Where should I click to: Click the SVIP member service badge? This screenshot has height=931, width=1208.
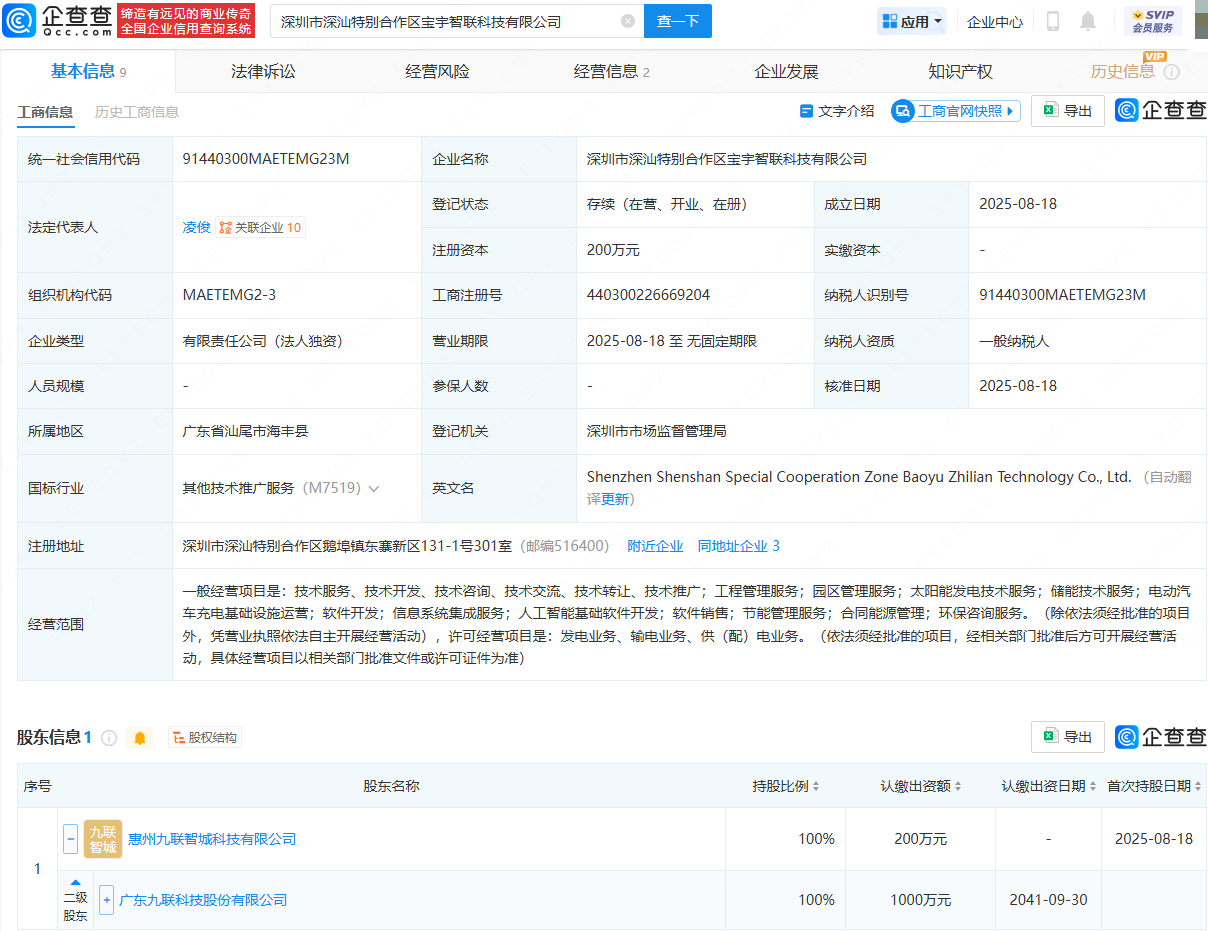(1152, 21)
